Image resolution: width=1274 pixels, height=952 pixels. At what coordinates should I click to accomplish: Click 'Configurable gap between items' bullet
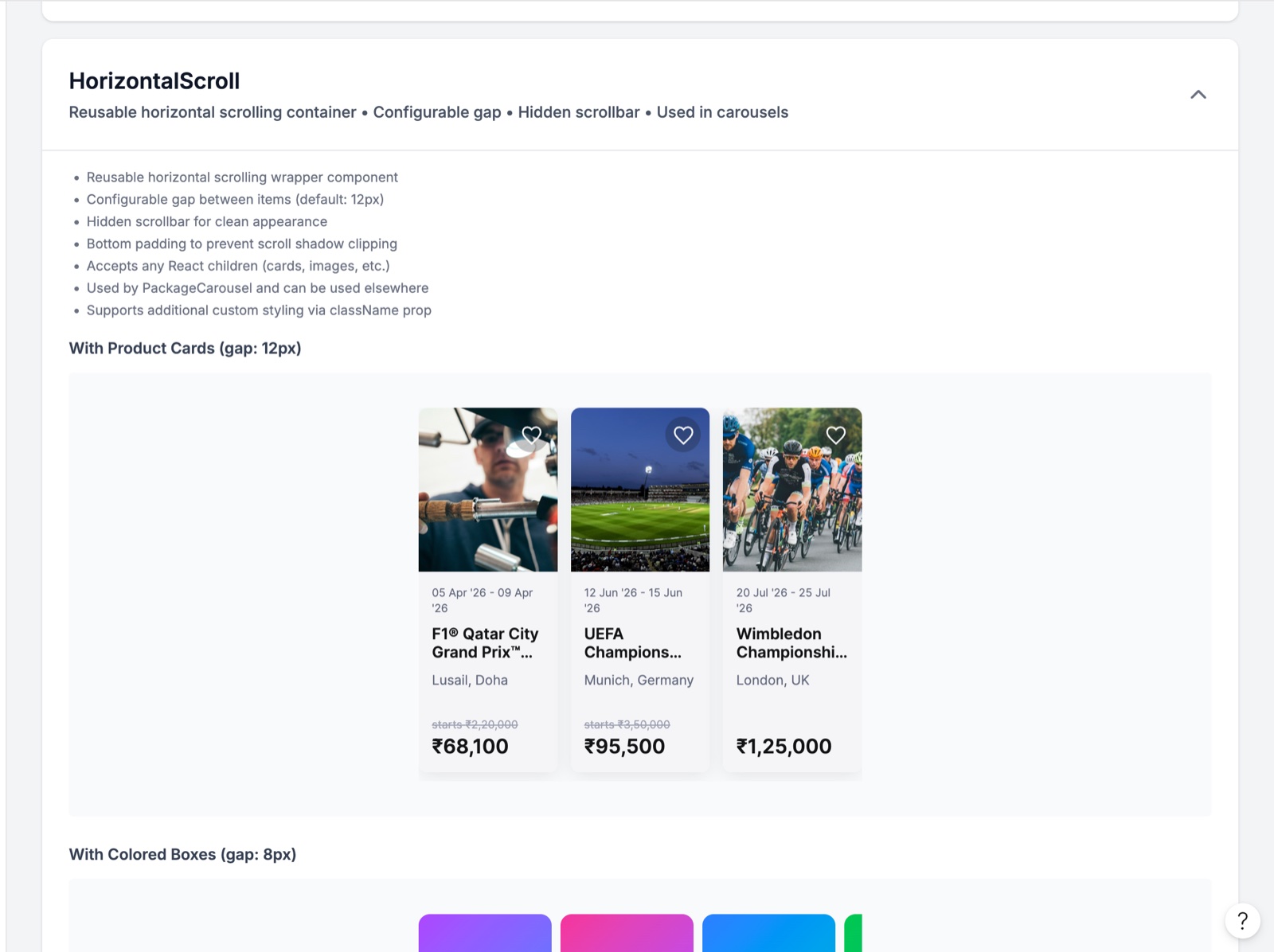(235, 200)
